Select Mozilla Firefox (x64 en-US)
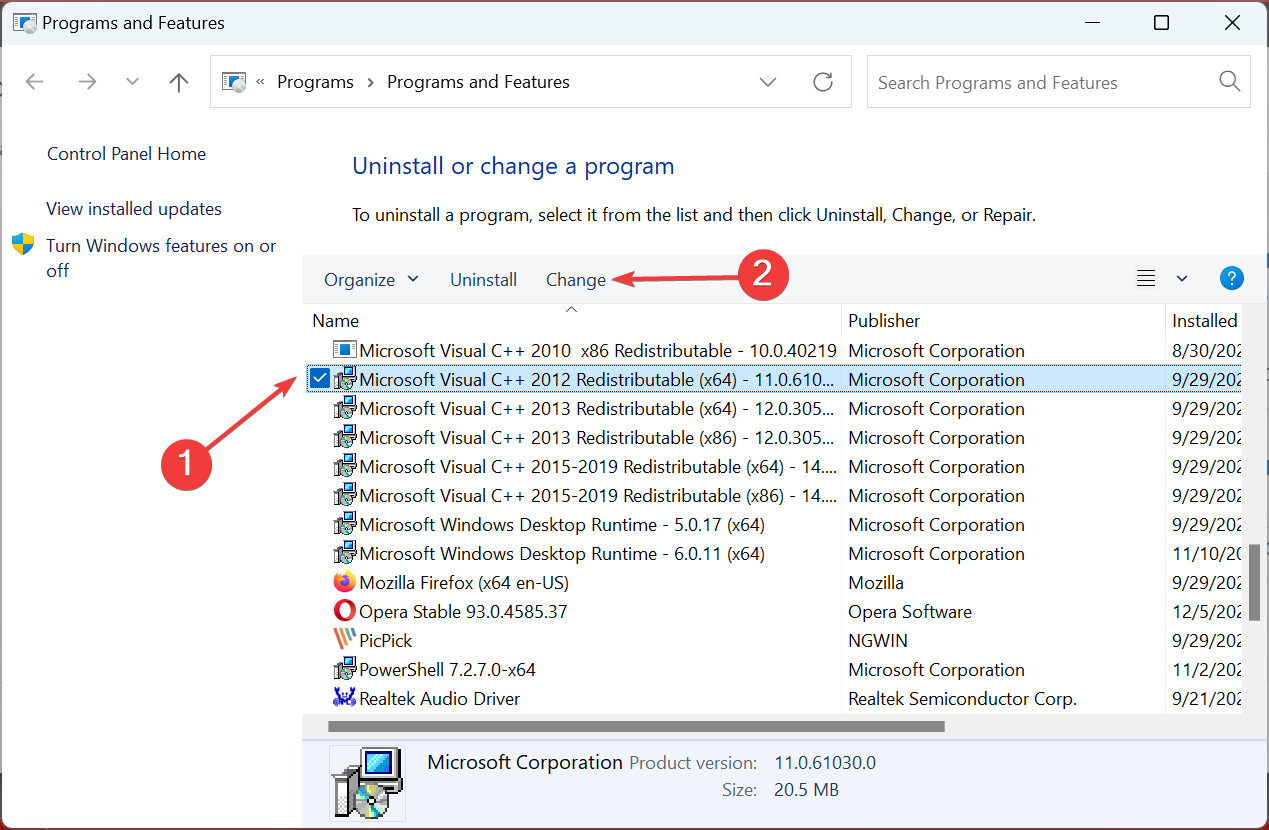Viewport: 1269px width, 830px height. [x=464, y=582]
